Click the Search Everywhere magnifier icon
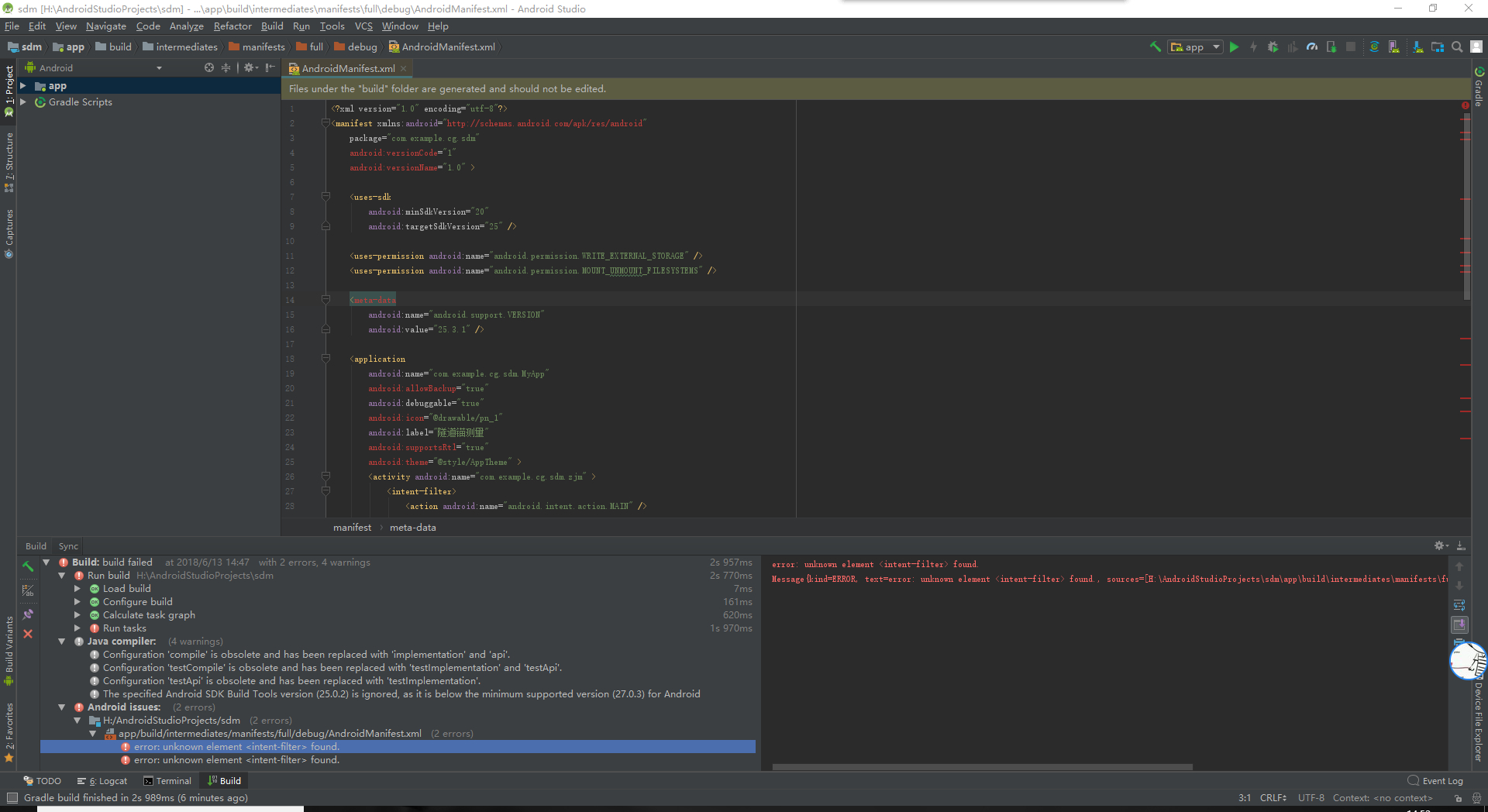This screenshot has height=812, width=1488. coord(1457,47)
